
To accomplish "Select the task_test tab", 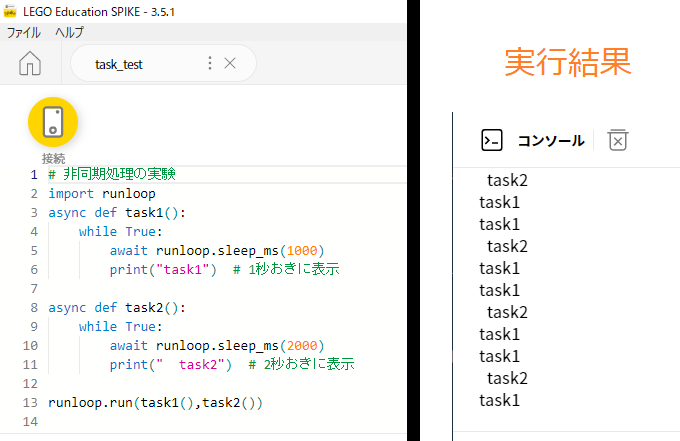I will [x=119, y=64].
